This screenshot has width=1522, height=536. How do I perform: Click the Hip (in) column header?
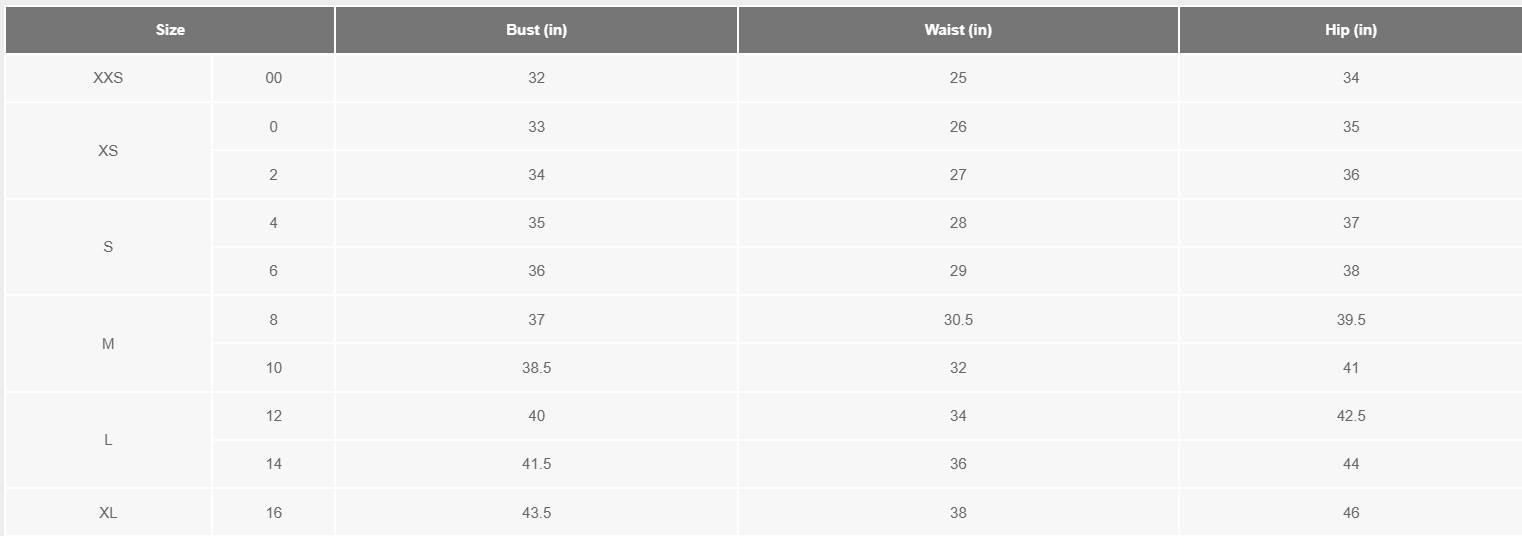(x=1350, y=30)
